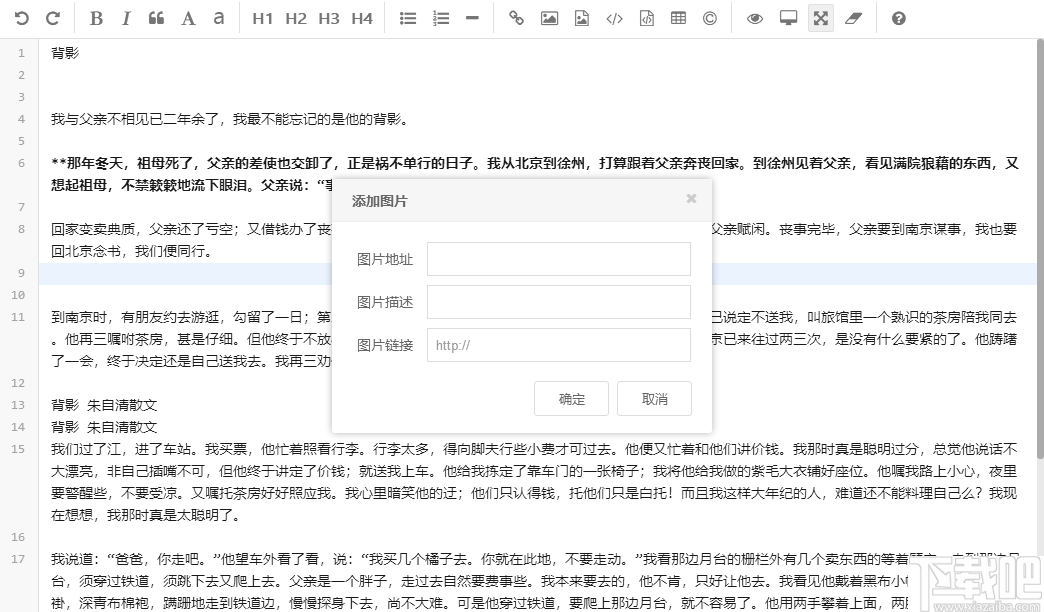Open the editor help
The width and height of the screenshot is (1044, 612).
[x=897, y=17]
